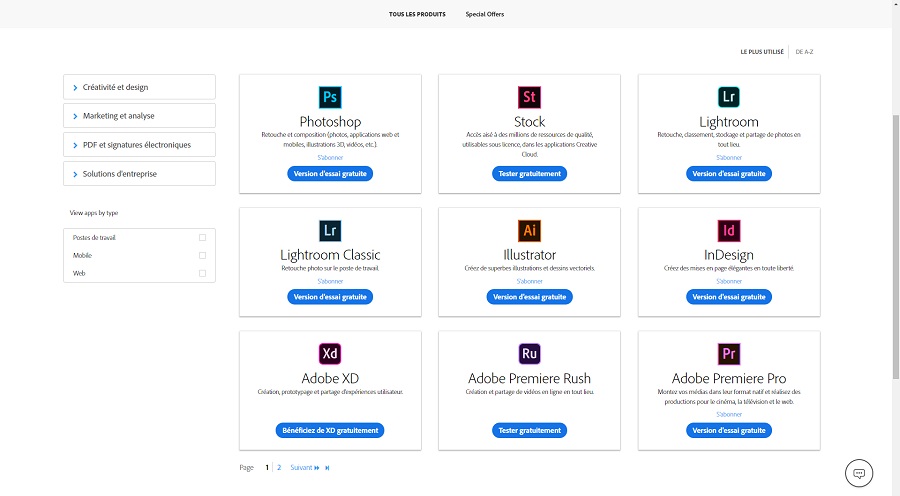This screenshot has height=496, width=900.
Task: Open the Lightroom product title
Action: point(729,122)
